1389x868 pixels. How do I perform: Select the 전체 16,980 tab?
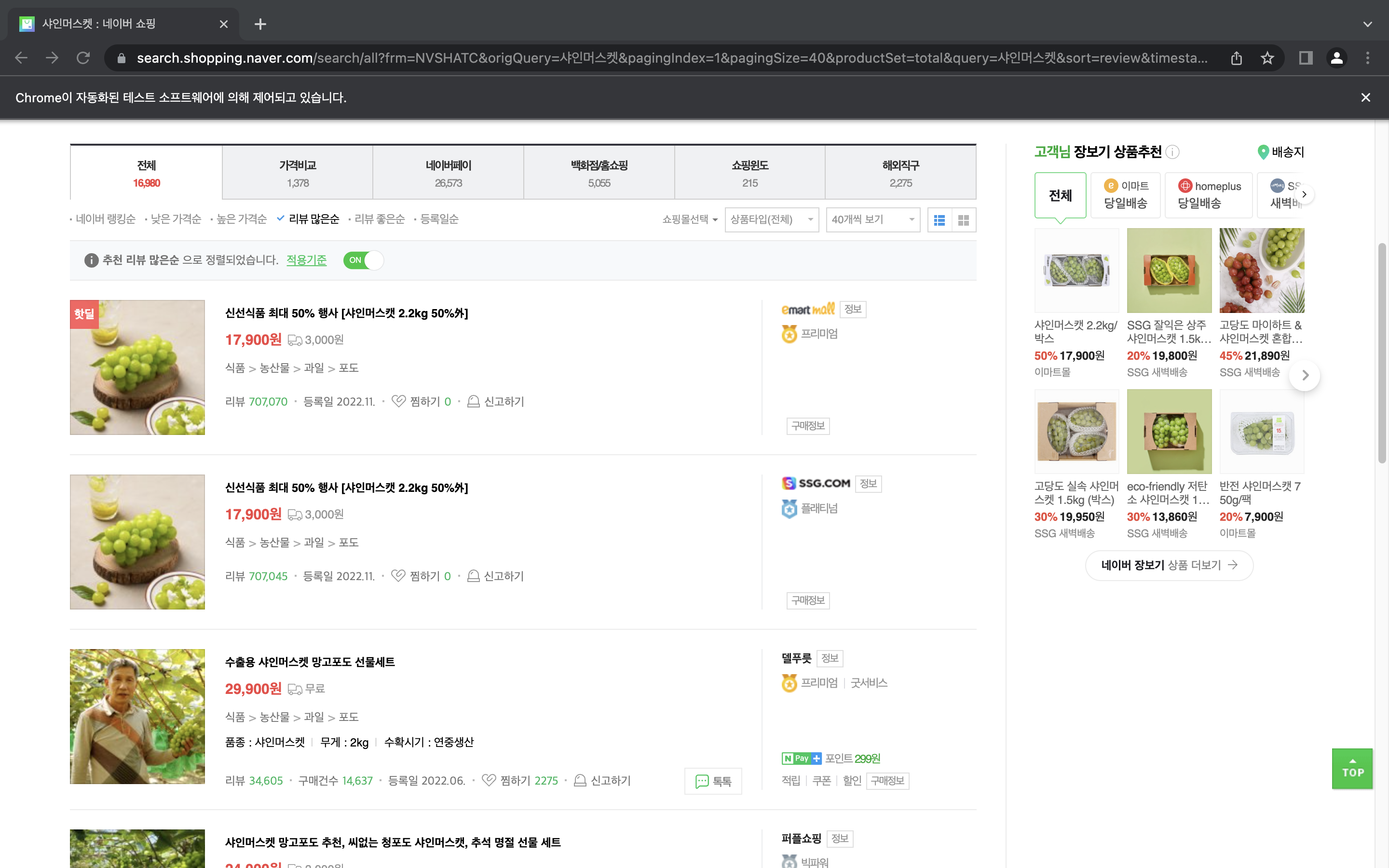coord(146,174)
